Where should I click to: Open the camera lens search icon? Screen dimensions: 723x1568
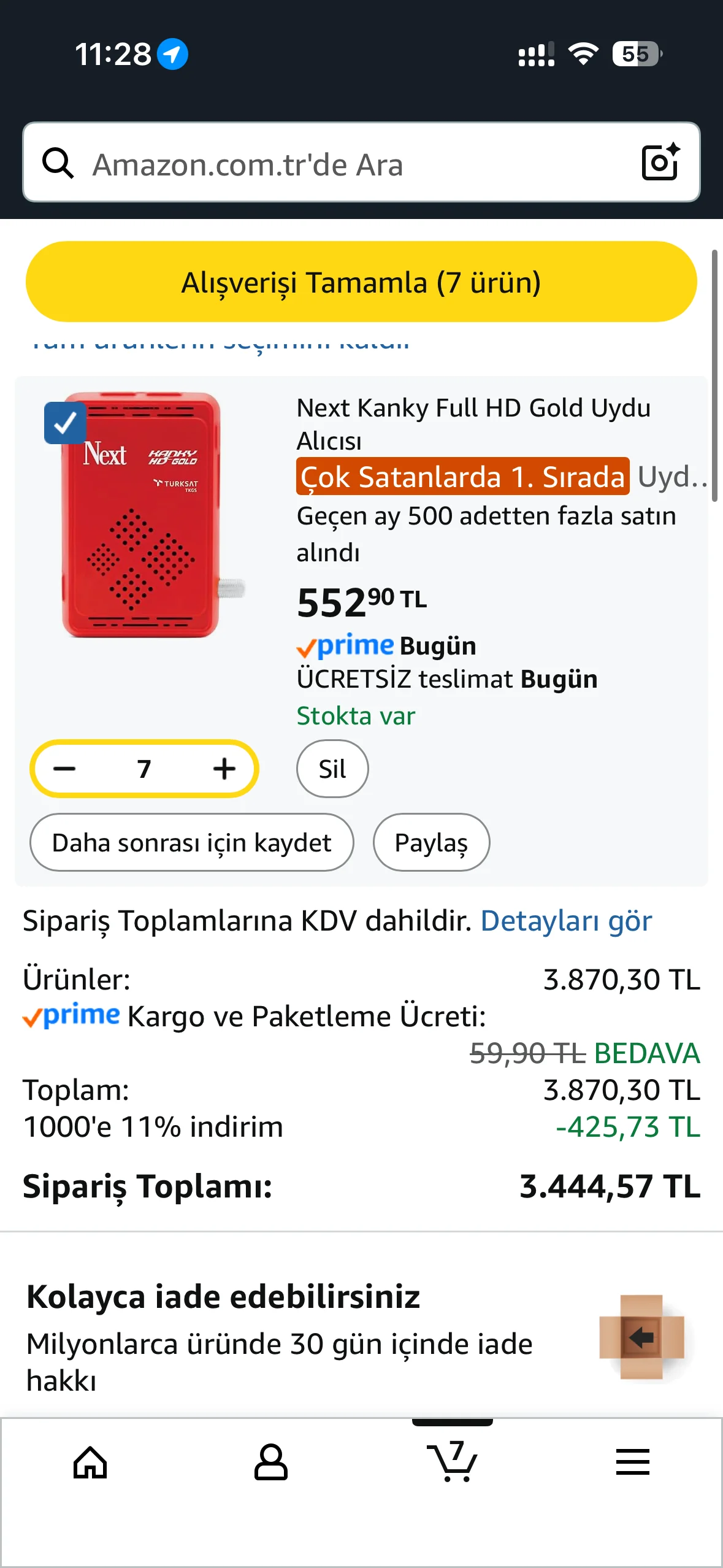point(660,162)
